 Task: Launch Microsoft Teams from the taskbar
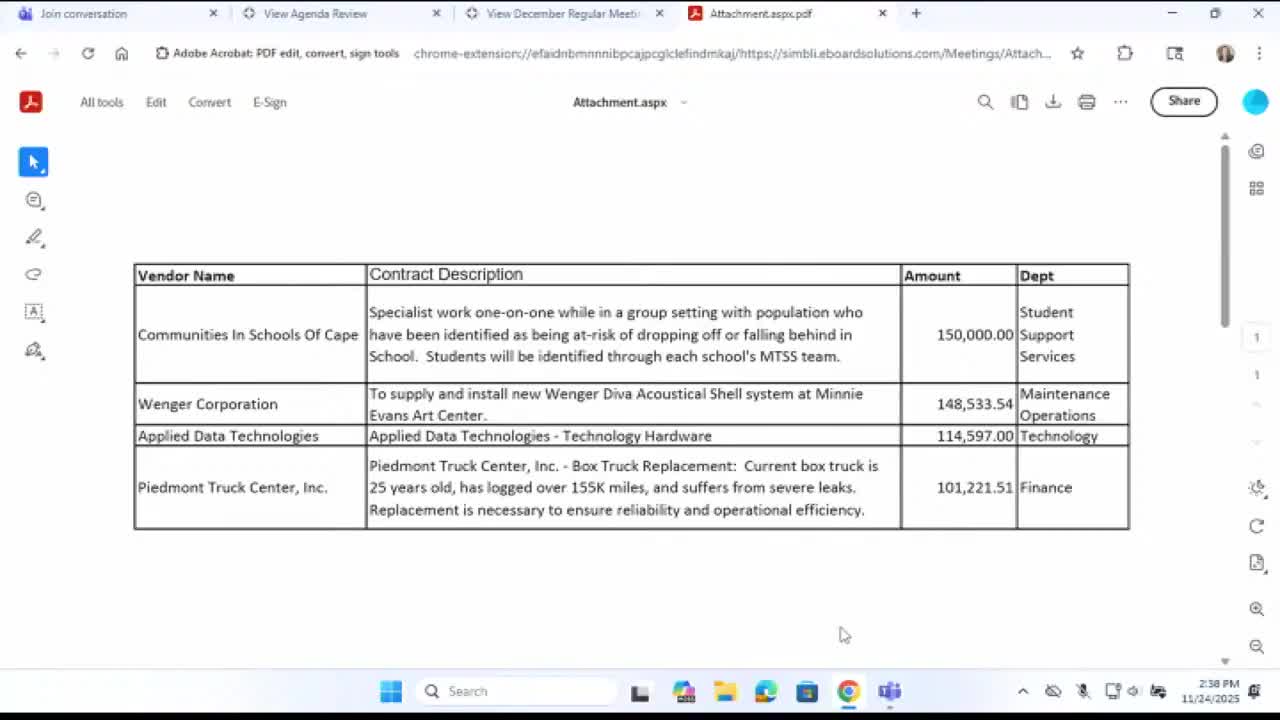889,690
